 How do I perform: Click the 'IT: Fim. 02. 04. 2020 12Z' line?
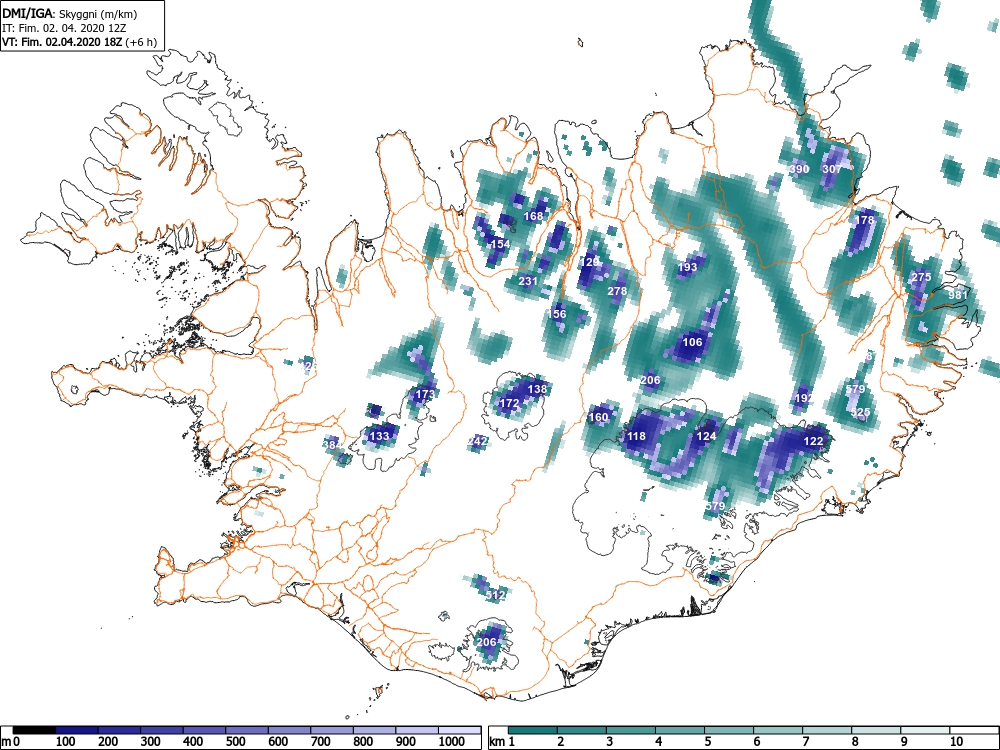tap(62, 28)
